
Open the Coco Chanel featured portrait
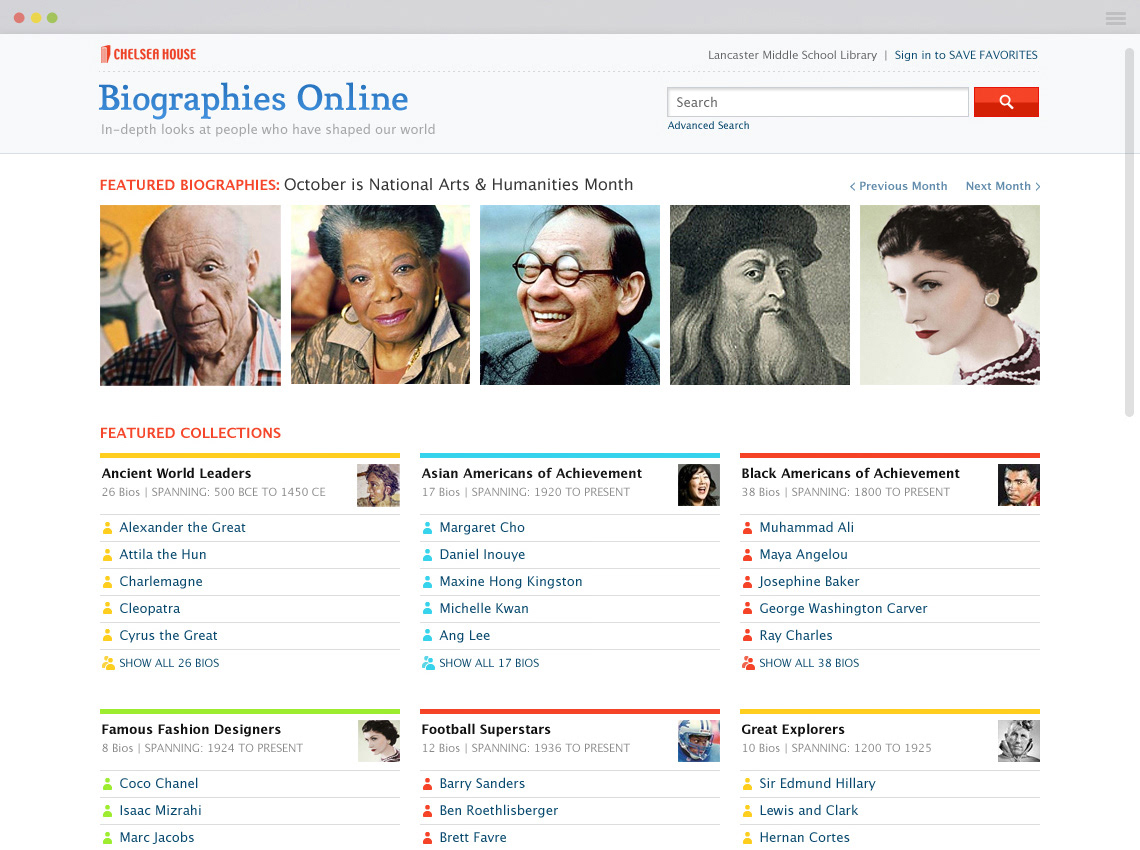[x=950, y=295]
